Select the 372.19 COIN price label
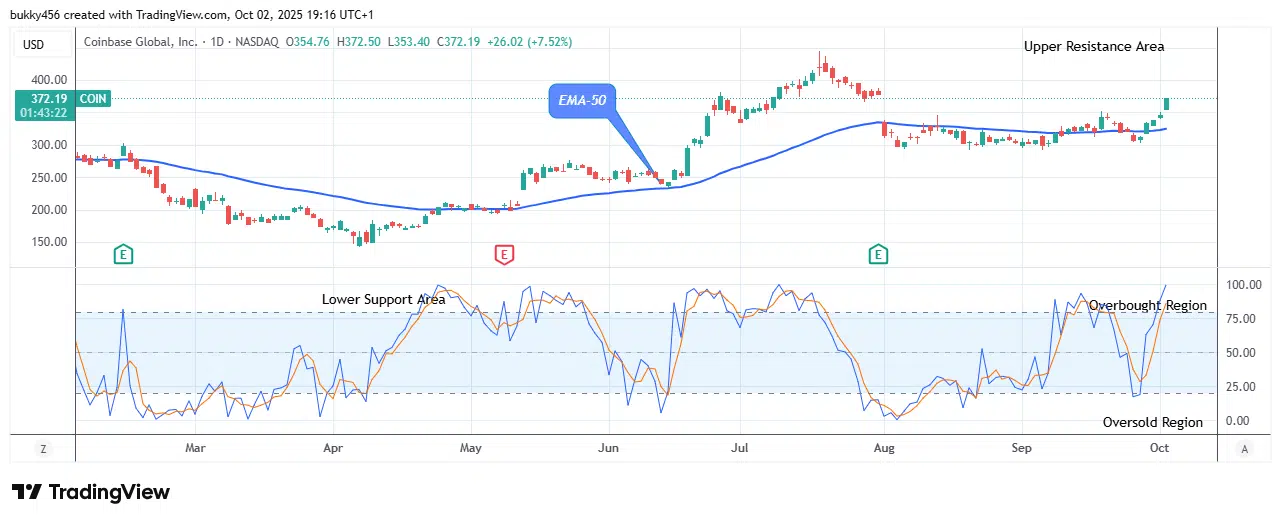1281x522 pixels. pos(62,98)
